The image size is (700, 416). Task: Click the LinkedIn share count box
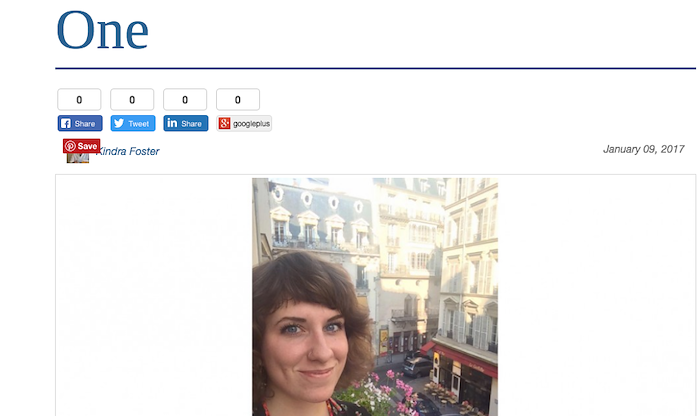(x=185, y=100)
